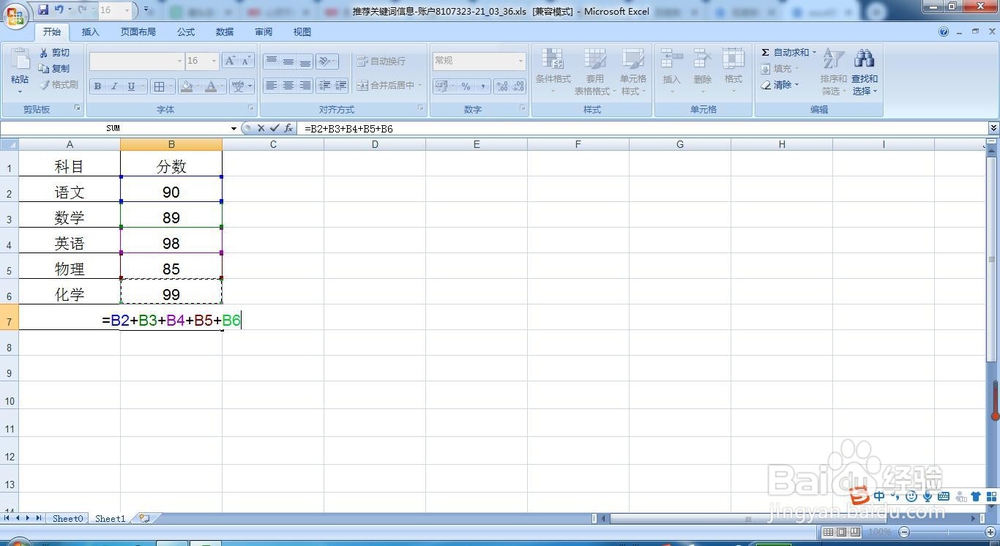Apply fill color bucket
This screenshot has width=1000, height=546.
click(186, 86)
